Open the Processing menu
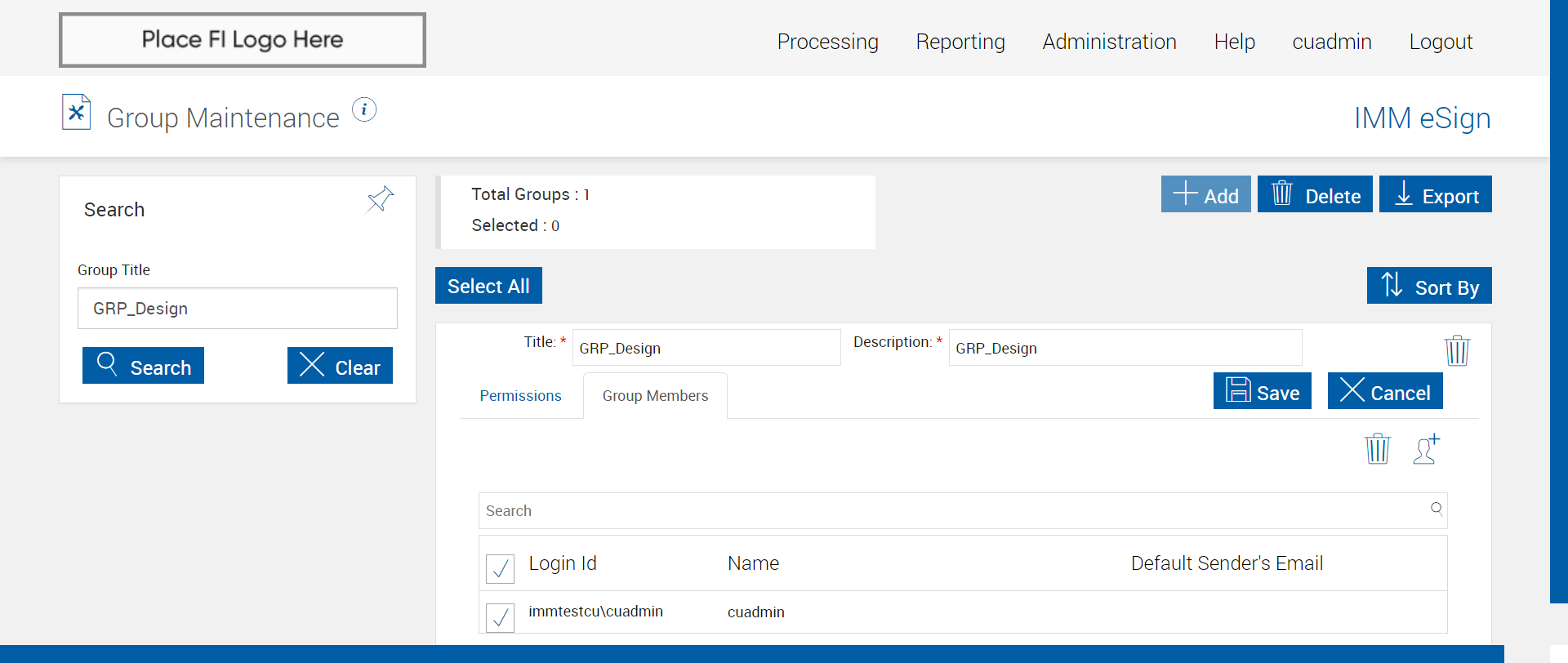Screen dimensions: 1568x663 [x=827, y=42]
